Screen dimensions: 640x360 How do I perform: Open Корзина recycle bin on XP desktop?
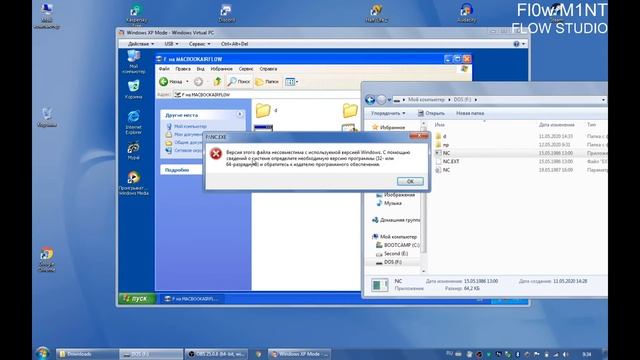[134, 90]
